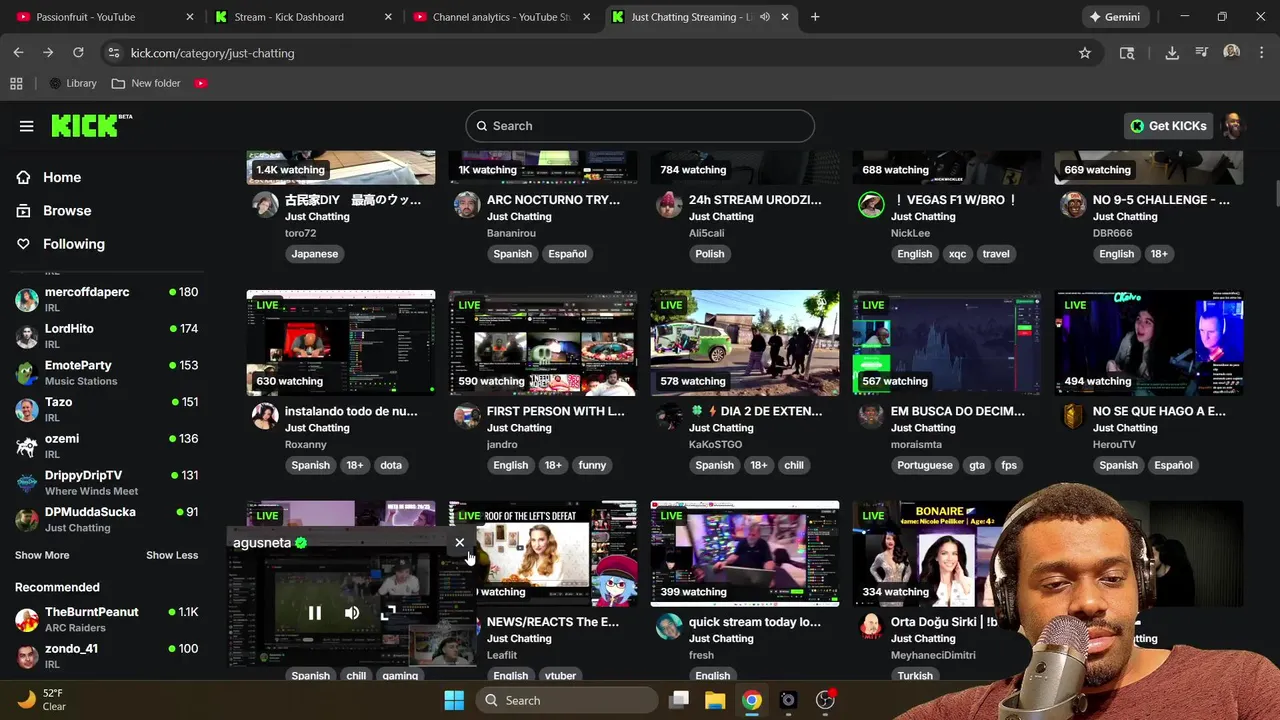
Task: Click the Get KICKs button
Action: (x=1169, y=126)
